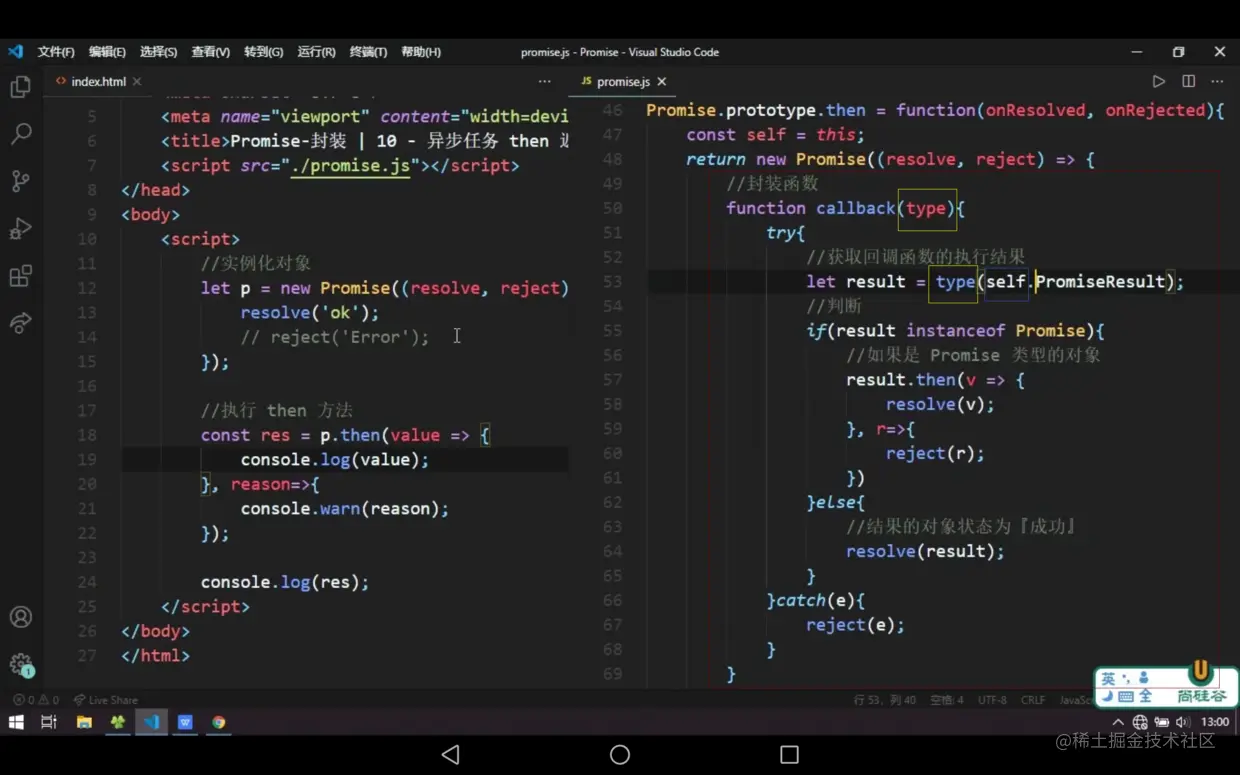Switch to the index.html tab
1240x775 pixels.
tap(98, 82)
